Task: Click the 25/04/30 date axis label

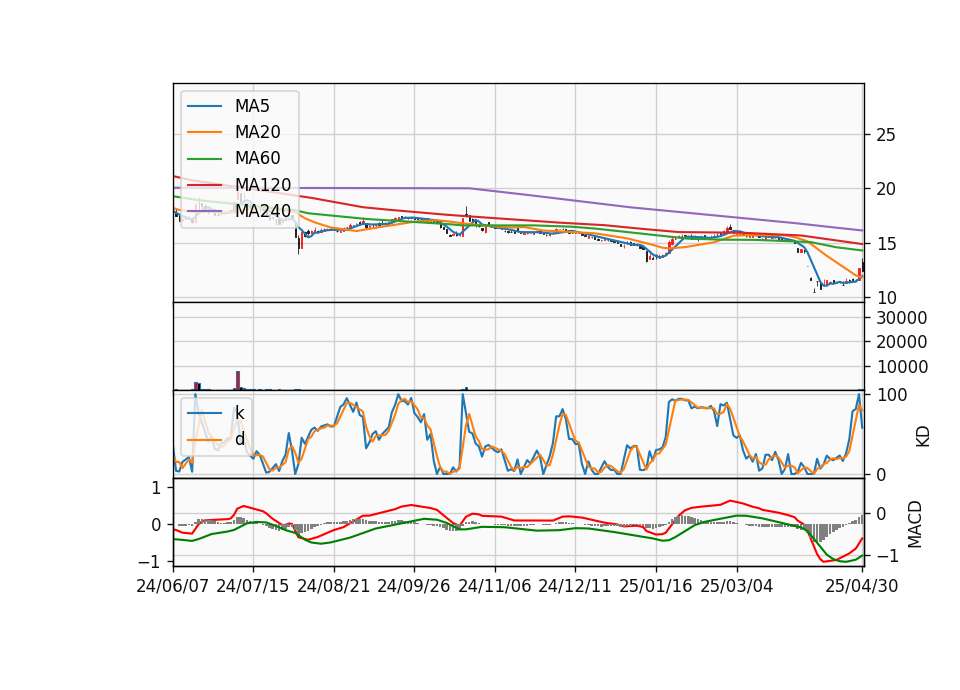Action: point(862,586)
